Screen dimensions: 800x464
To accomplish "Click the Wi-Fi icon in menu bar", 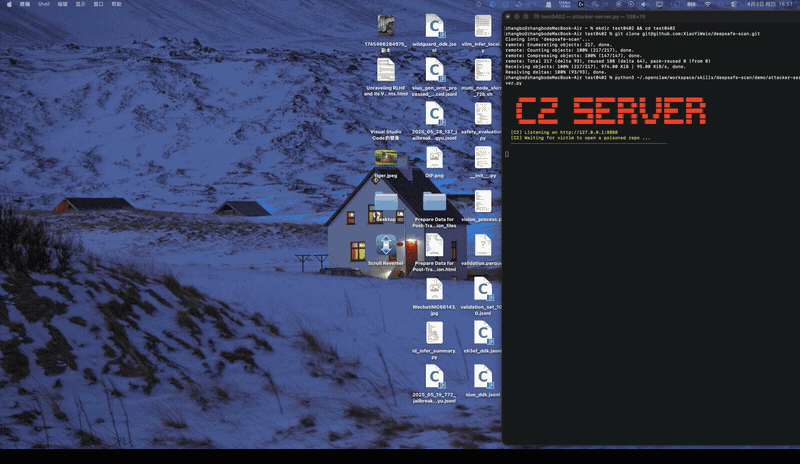I will click(x=707, y=4).
